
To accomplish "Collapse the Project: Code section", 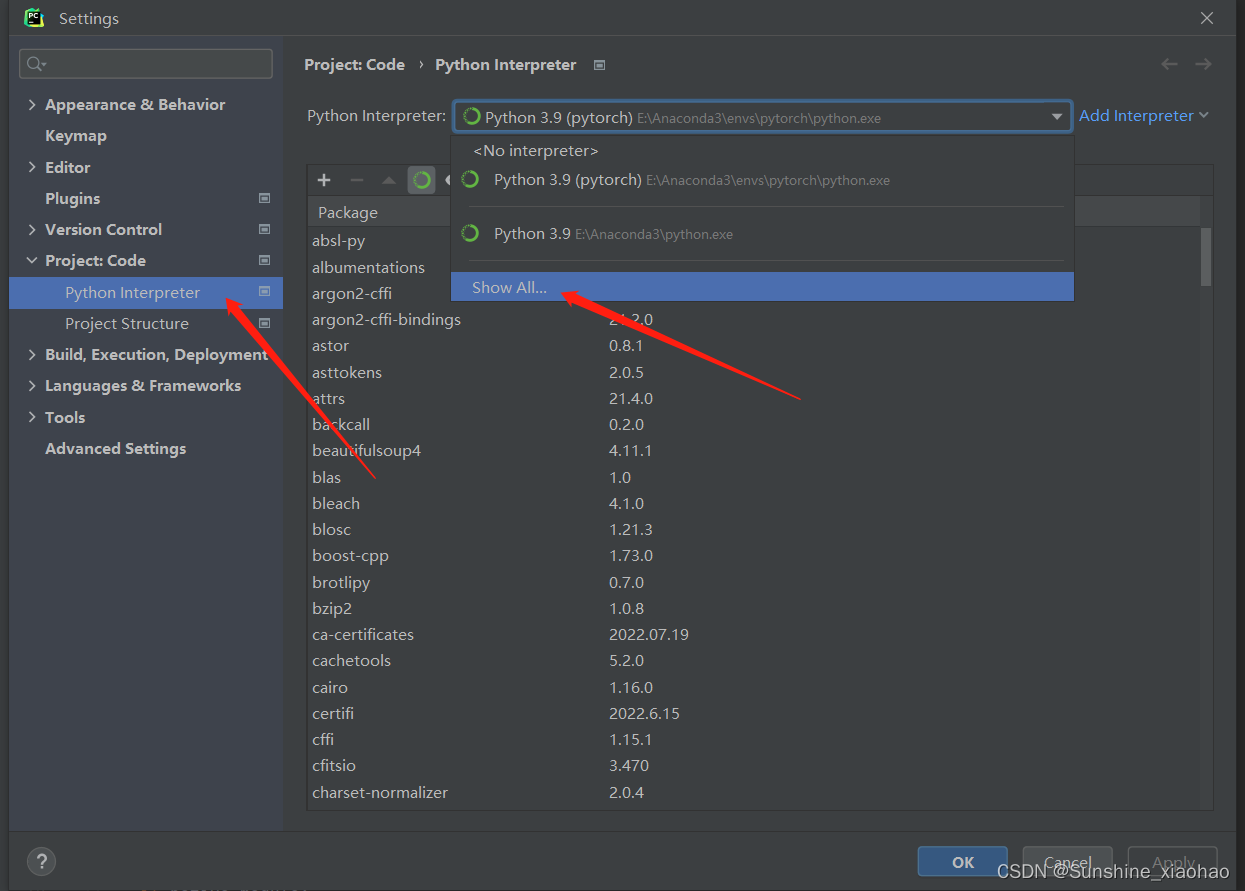I will (x=29, y=260).
